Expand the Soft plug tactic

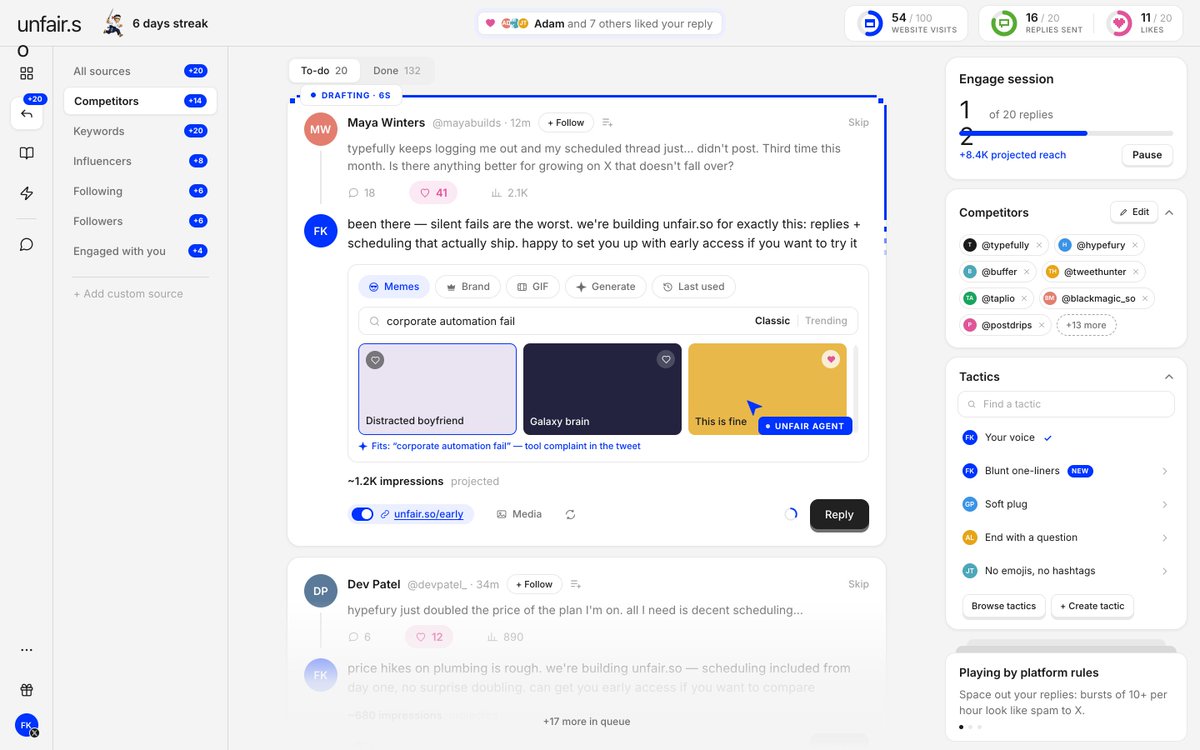[x=1164, y=504]
